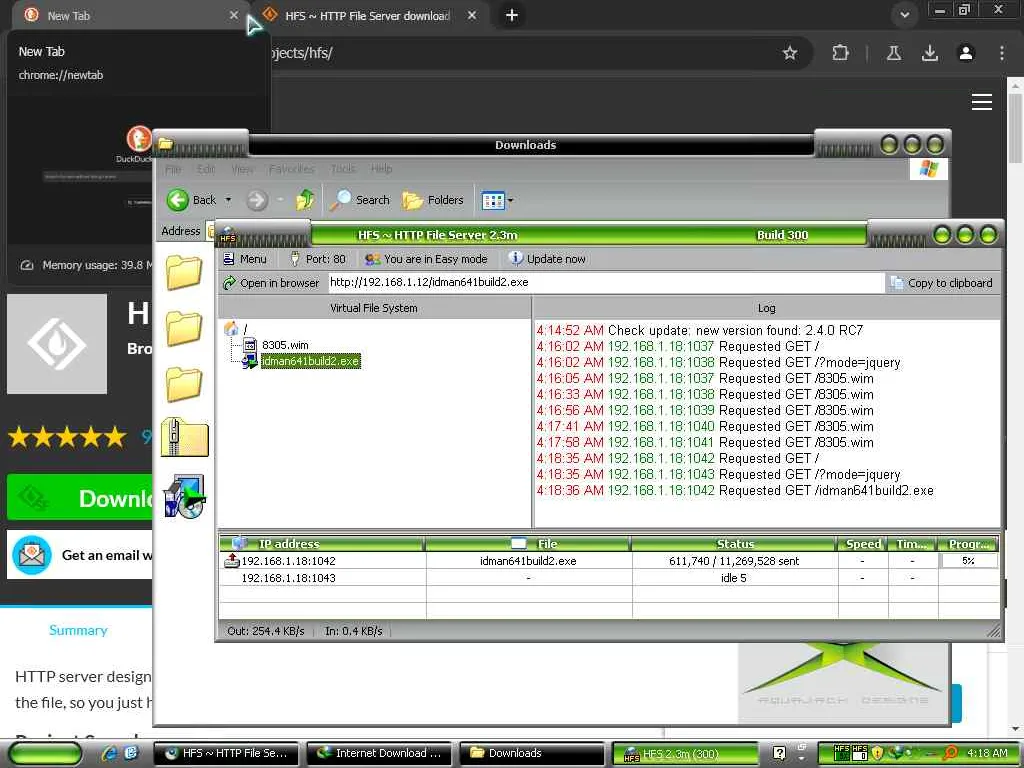The image size is (1024, 768).
Task: Open Downloads taskbar button
Action: (532, 753)
